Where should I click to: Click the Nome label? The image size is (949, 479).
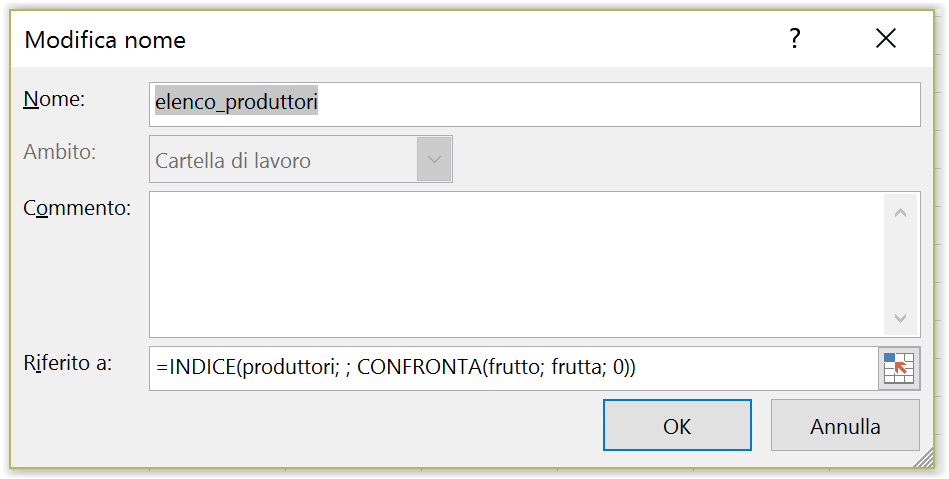[x=54, y=99]
